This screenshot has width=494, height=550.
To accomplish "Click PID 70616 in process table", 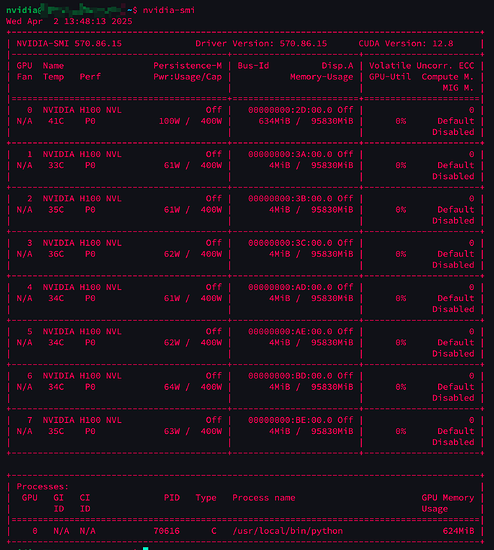I will click(x=167, y=531).
